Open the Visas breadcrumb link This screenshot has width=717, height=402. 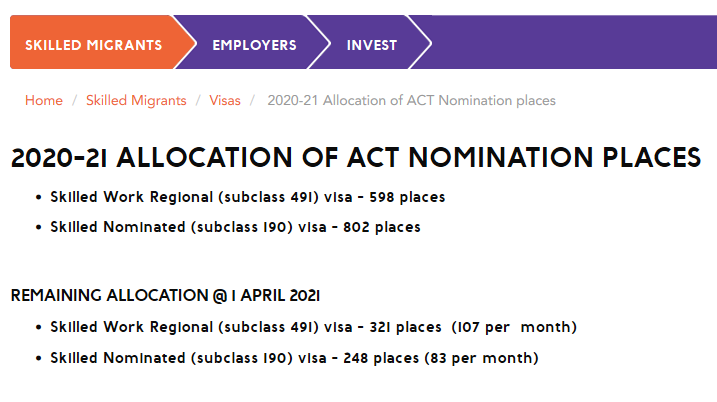click(225, 100)
